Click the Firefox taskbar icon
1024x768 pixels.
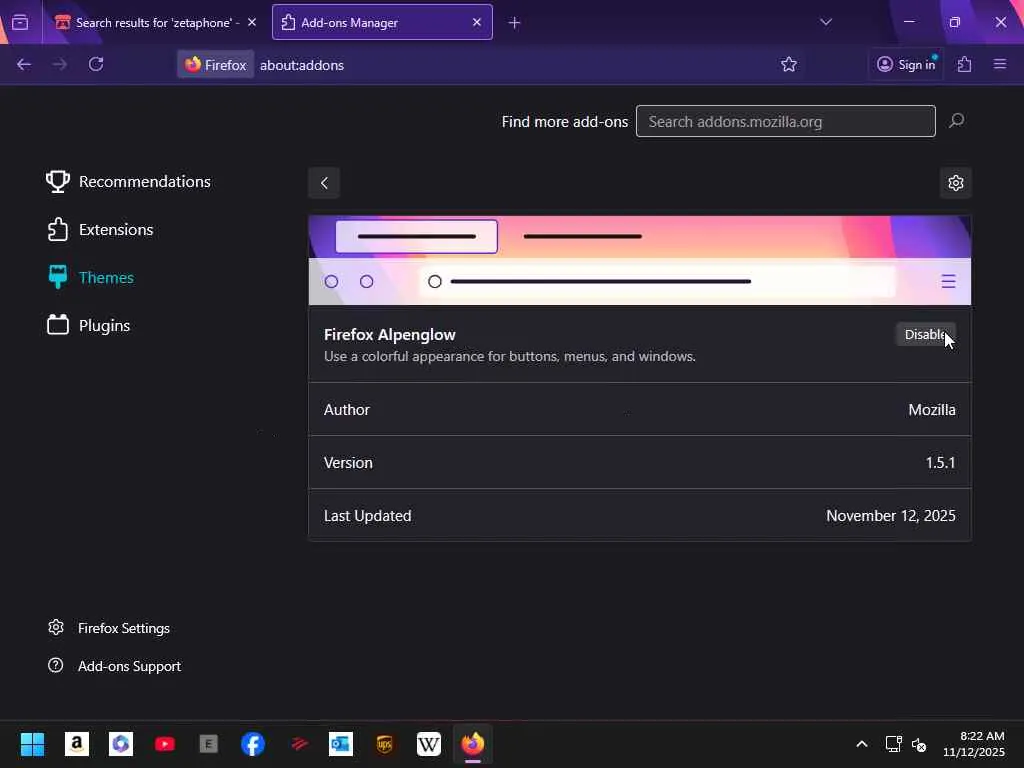click(x=473, y=744)
